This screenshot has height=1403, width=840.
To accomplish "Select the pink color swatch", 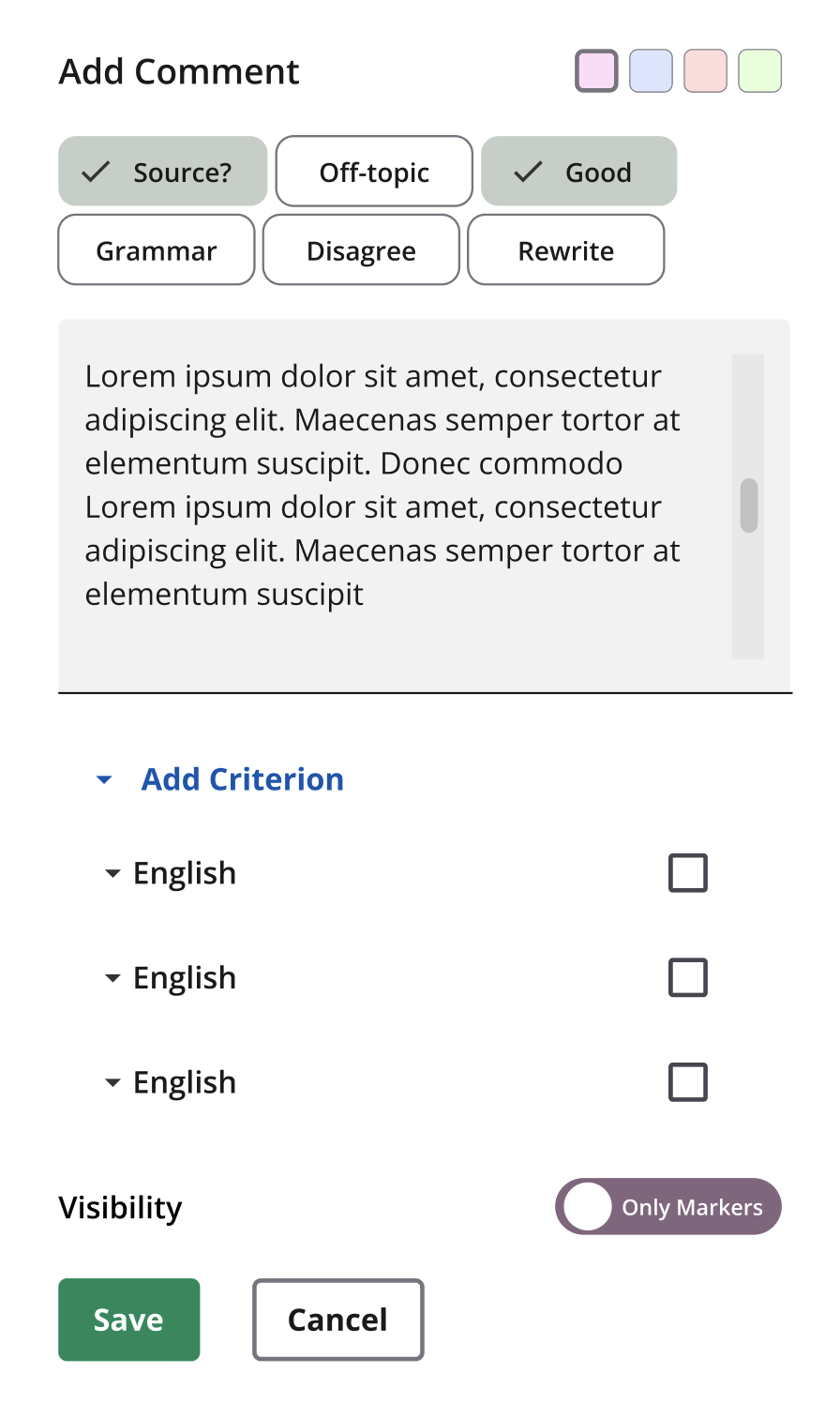I will tap(596, 71).
